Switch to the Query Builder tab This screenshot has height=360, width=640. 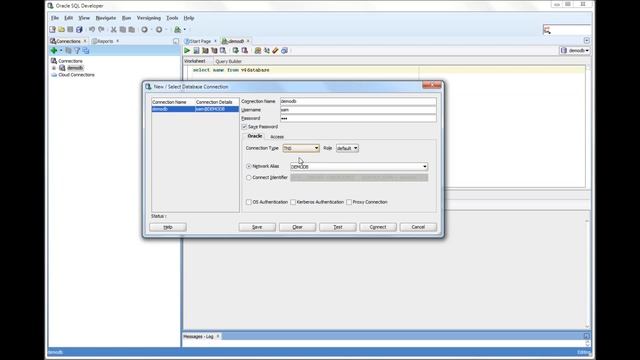pos(229,61)
